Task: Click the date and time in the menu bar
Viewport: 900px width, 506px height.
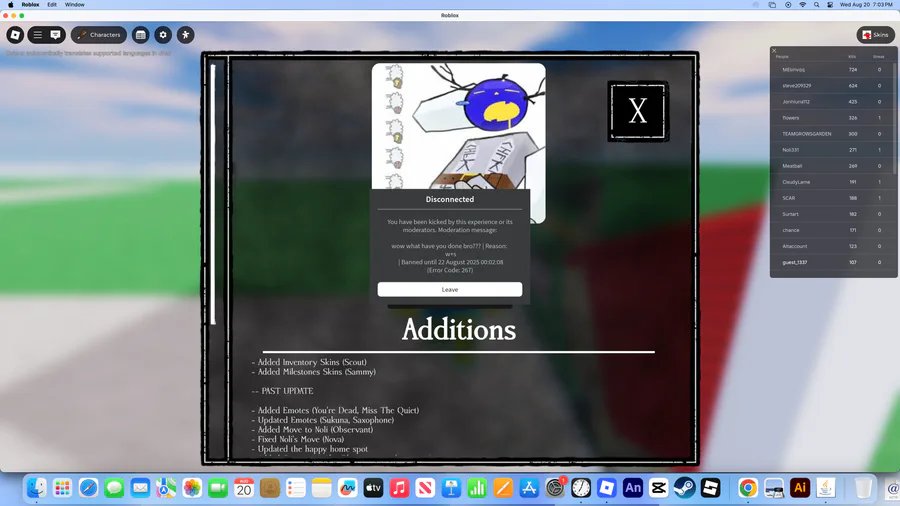Action: point(866,5)
